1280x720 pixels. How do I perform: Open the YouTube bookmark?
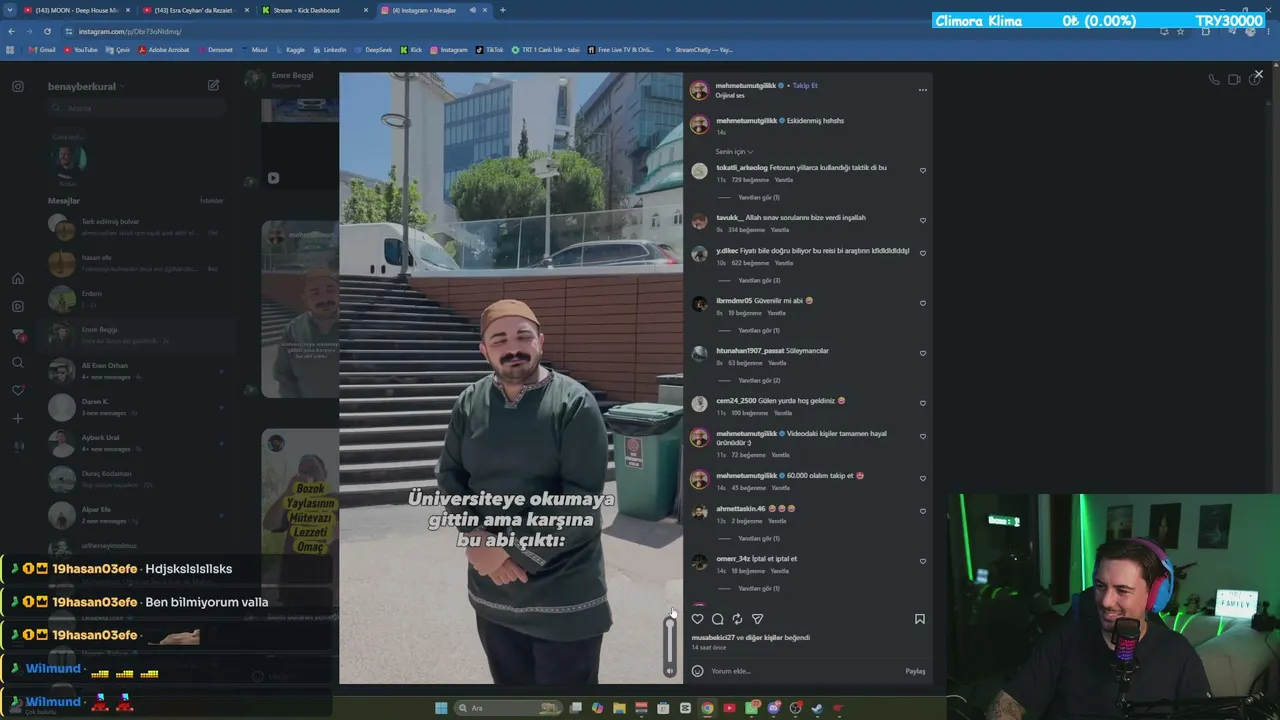[80, 49]
